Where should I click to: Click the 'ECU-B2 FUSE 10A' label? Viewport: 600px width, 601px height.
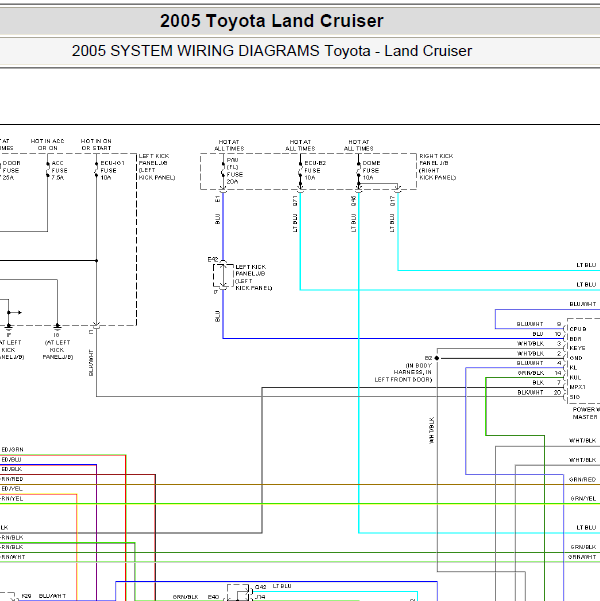(x=315, y=170)
